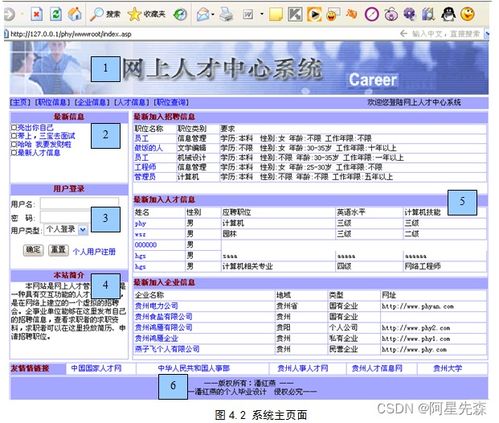Click the printer icon in toolbar
The width and height of the screenshot is (499, 423).
pos(227,14)
